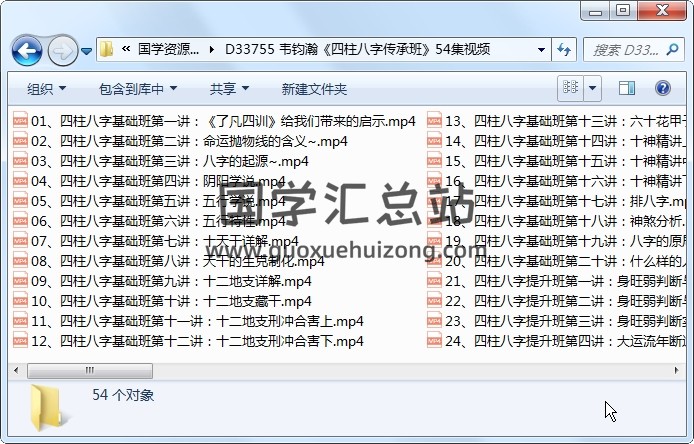This screenshot has width=694, height=444.
Task: Click the greyed Forward arrow button
Action: pos(62,51)
